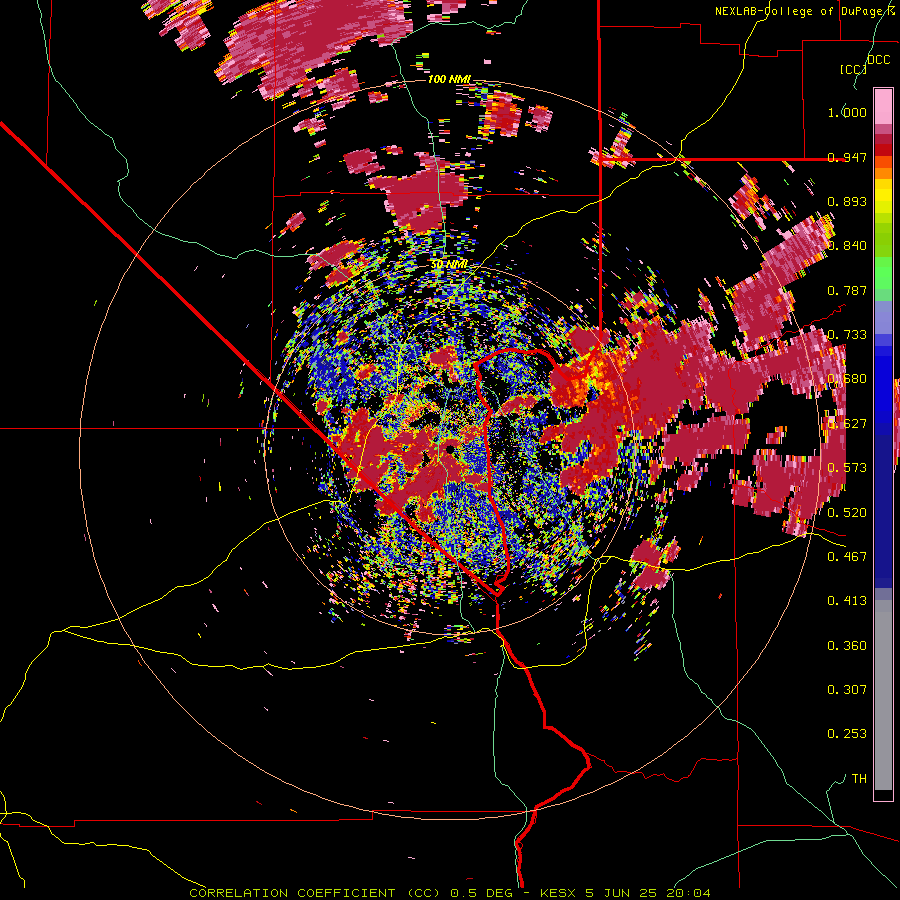The image size is (900, 900).
Task: Click the 0.947 scale label
Action: pos(847,157)
